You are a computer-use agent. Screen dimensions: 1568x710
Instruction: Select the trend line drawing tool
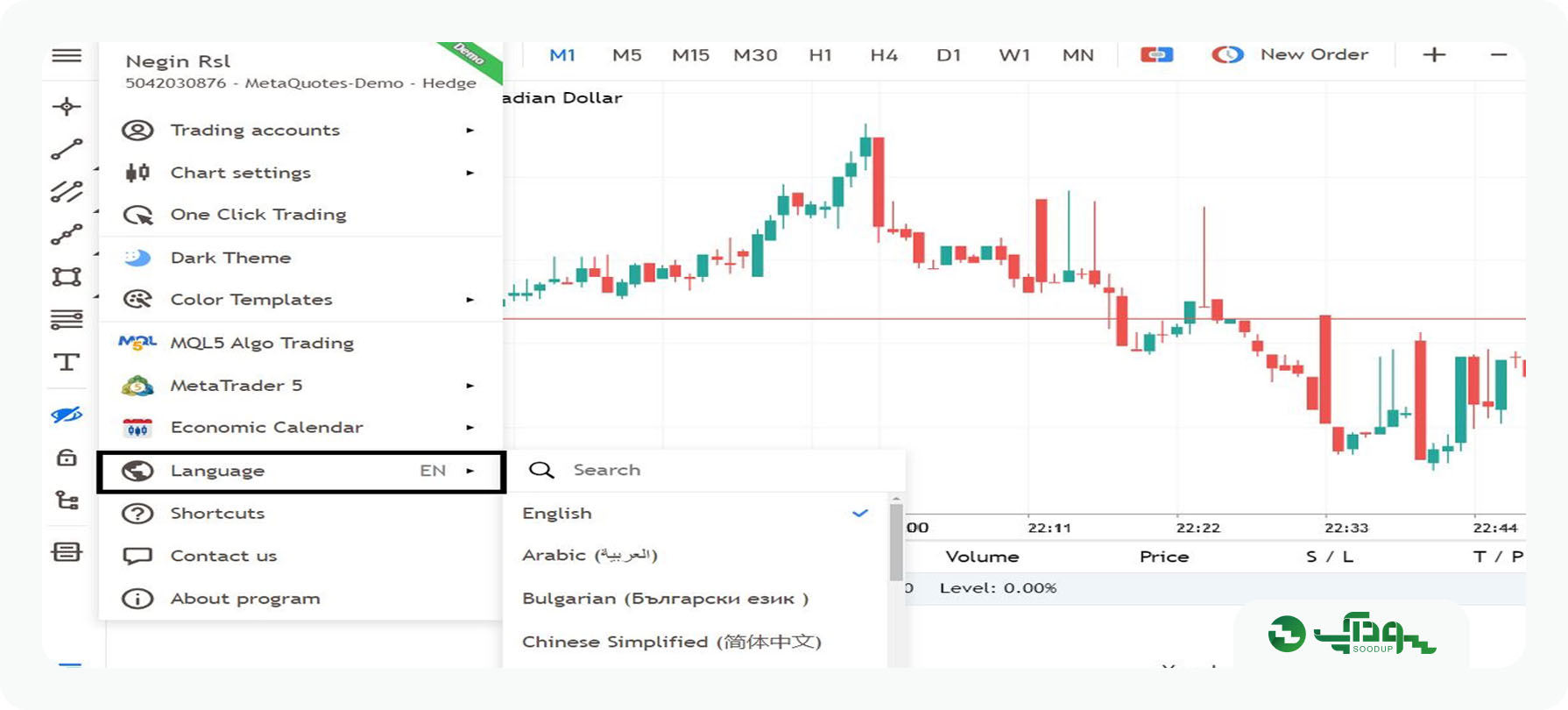67,150
